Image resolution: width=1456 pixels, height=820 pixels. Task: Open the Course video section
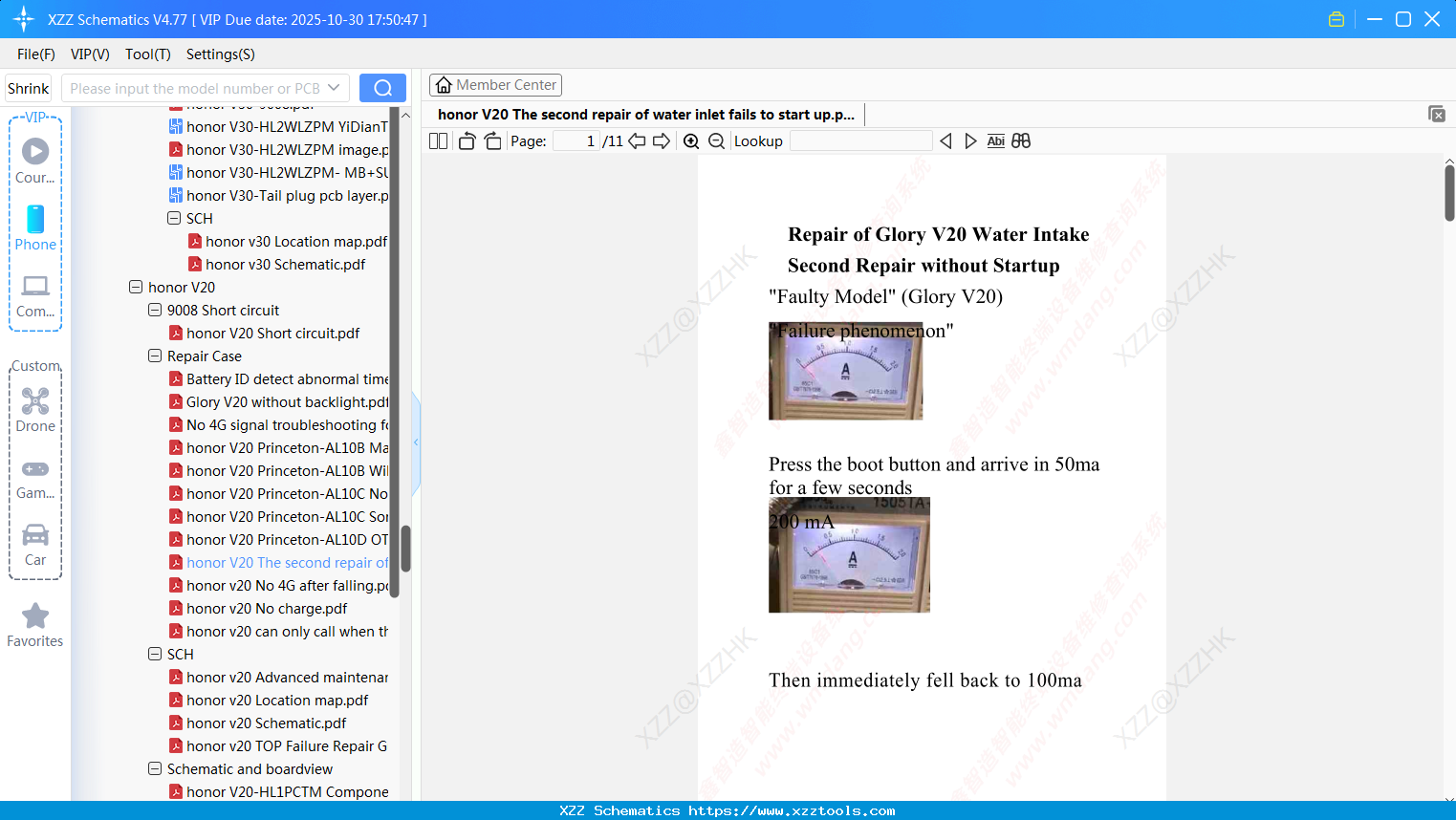(x=35, y=161)
